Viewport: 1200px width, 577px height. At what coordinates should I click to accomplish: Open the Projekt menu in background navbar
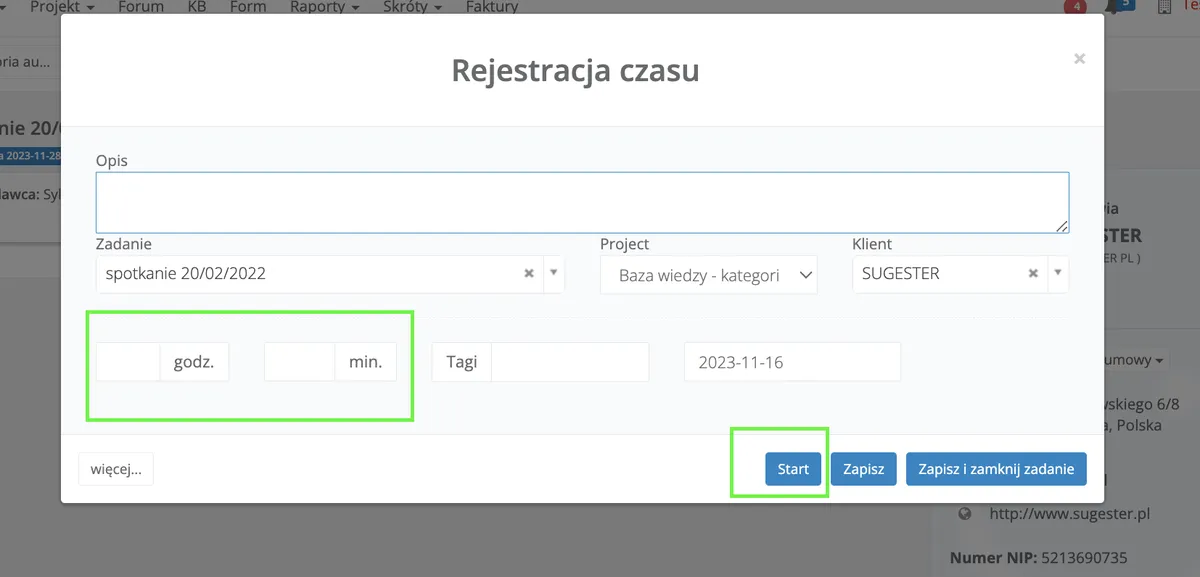coord(62,7)
